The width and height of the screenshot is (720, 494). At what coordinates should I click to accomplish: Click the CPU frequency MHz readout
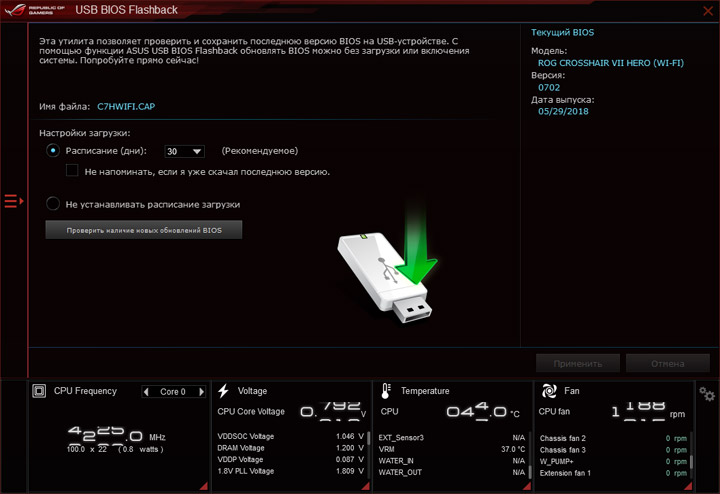117,434
